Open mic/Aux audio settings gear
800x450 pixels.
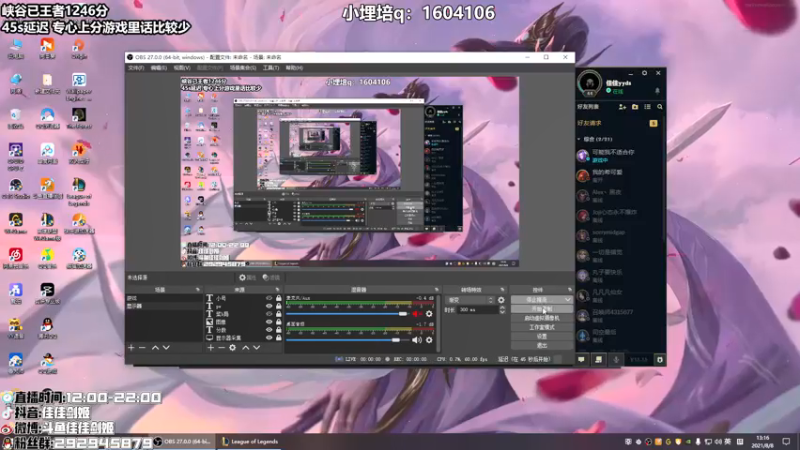click(429, 314)
